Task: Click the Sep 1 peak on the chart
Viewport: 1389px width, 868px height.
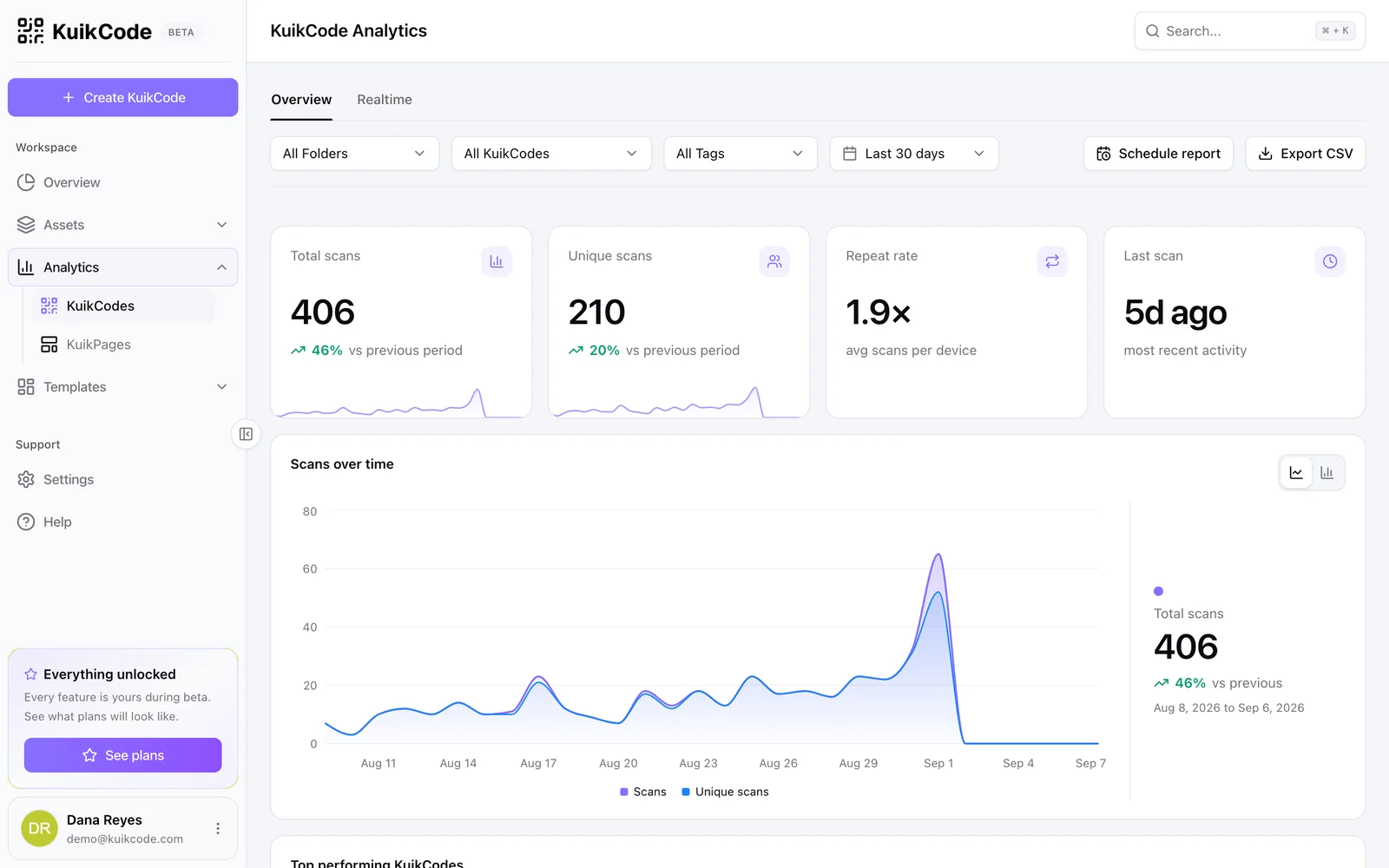Action: point(938,556)
